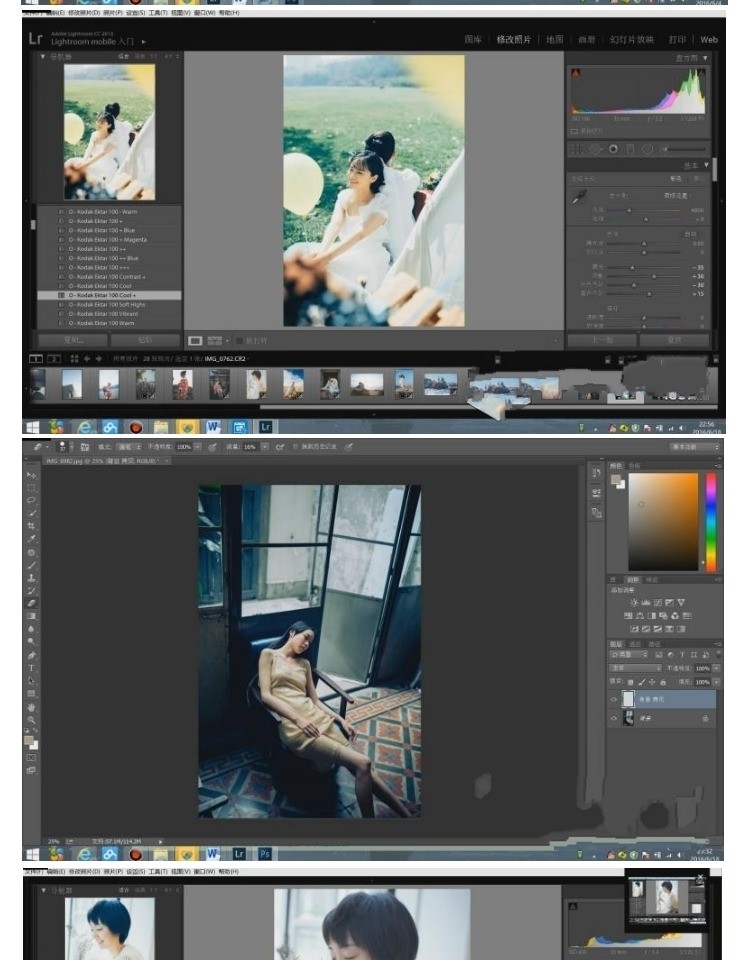Pick the White Balance eyedropper in Lightroom
750x960 pixels.
pos(579,197)
